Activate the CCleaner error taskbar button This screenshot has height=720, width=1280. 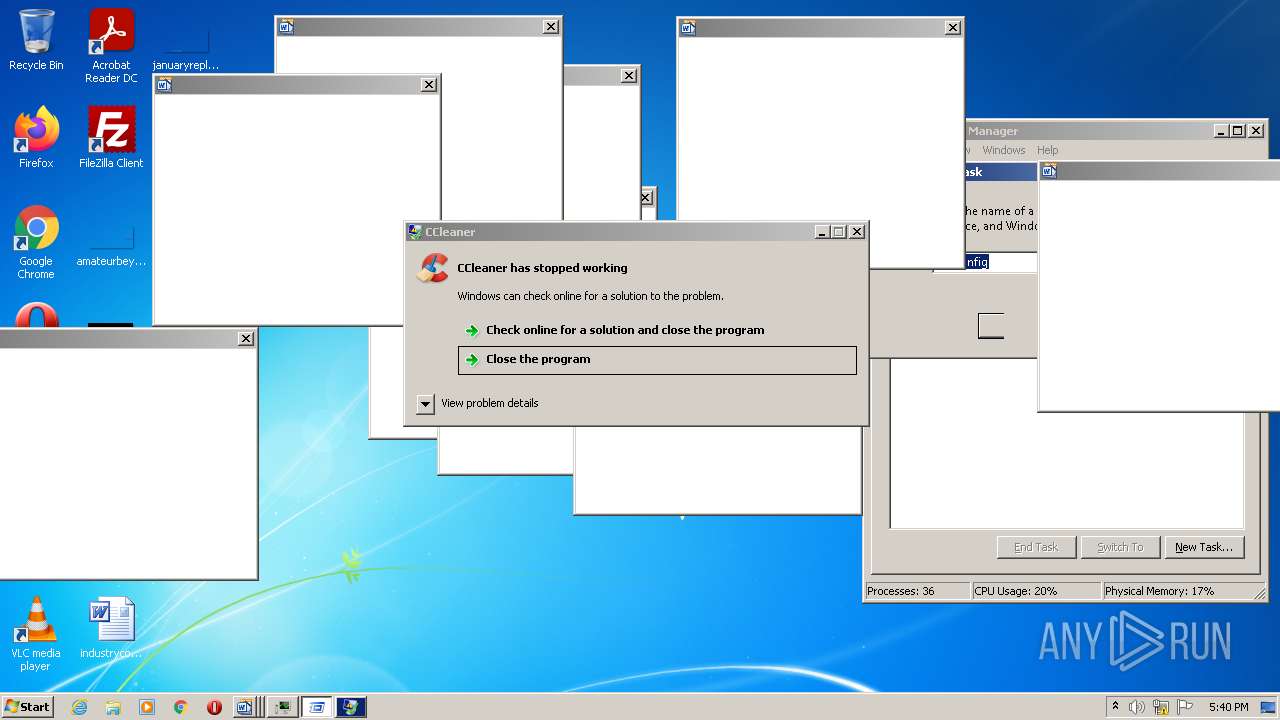coord(351,707)
